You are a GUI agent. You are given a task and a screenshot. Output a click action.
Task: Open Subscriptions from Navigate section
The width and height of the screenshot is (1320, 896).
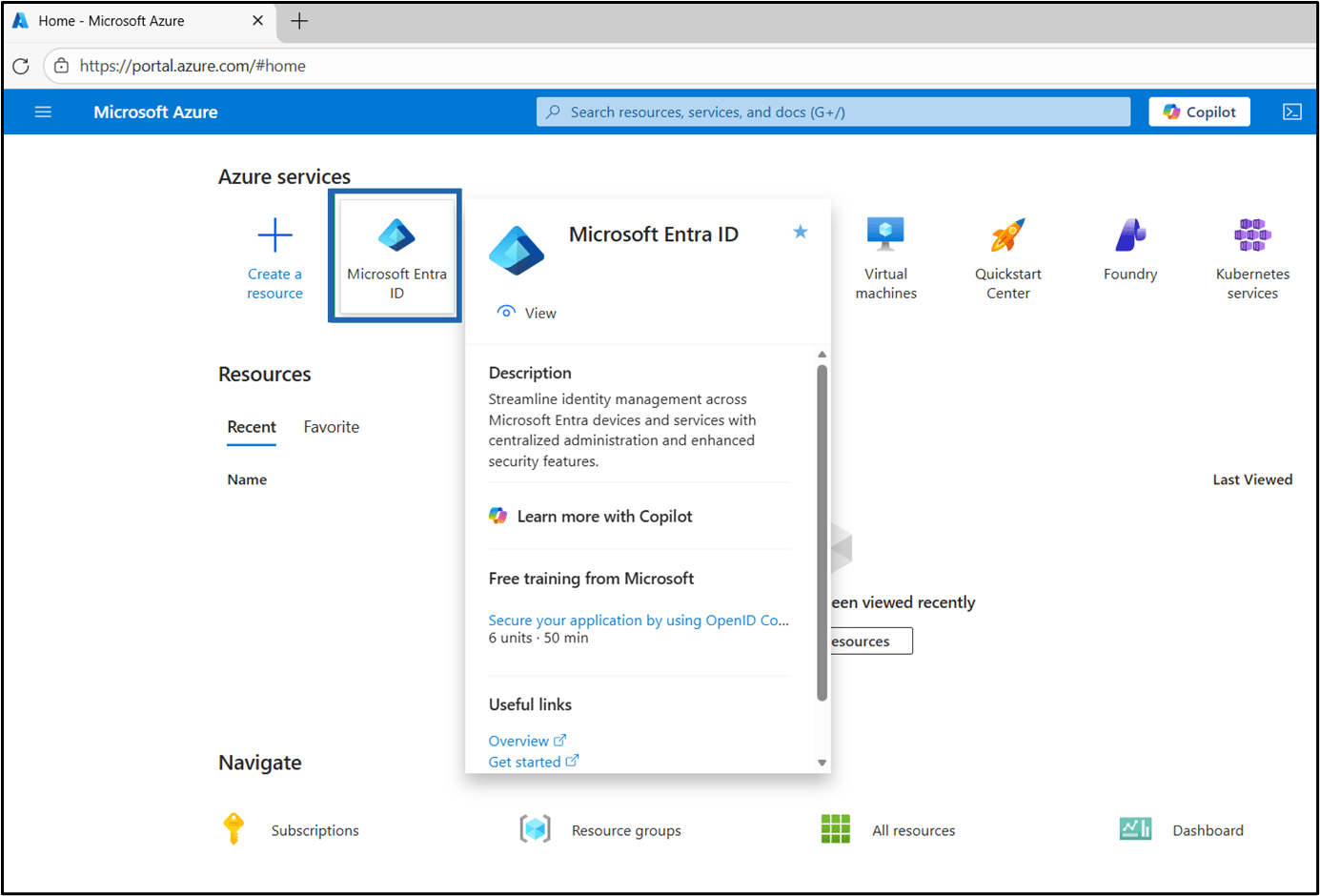[315, 830]
